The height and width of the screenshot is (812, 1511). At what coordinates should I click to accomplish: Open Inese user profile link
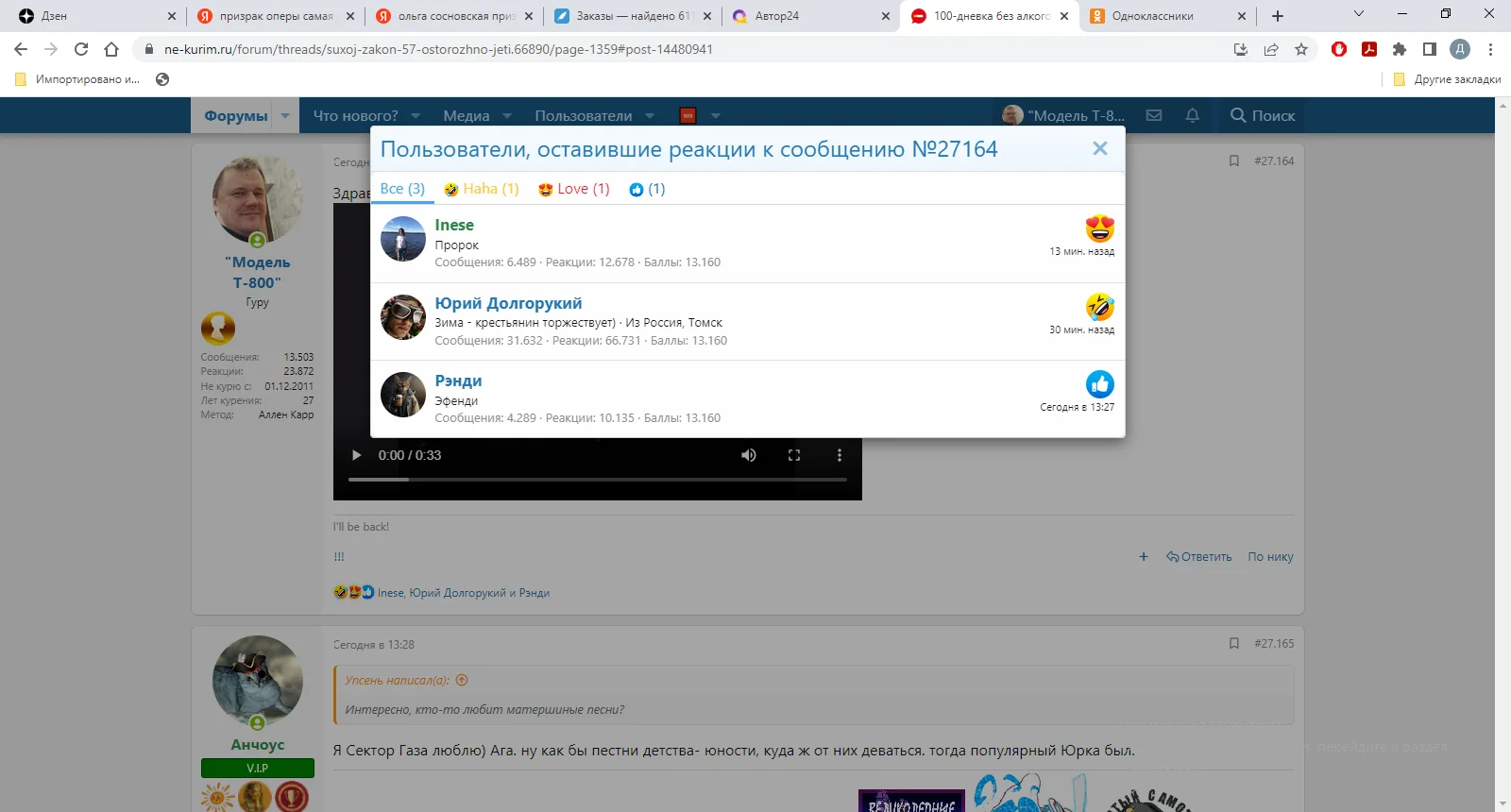click(x=454, y=225)
